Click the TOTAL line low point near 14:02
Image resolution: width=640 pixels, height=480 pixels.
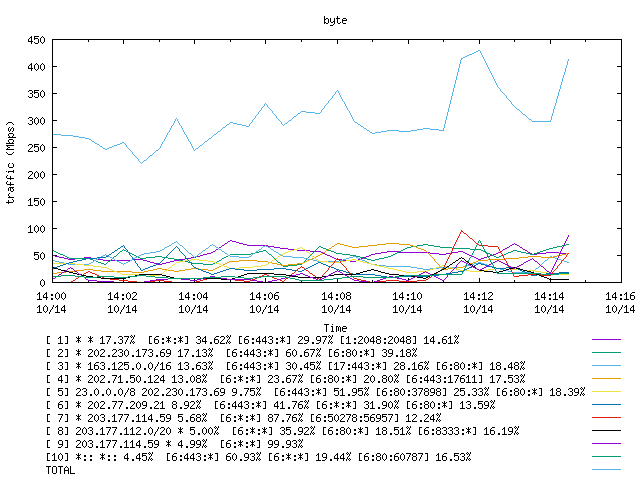point(142,163)
